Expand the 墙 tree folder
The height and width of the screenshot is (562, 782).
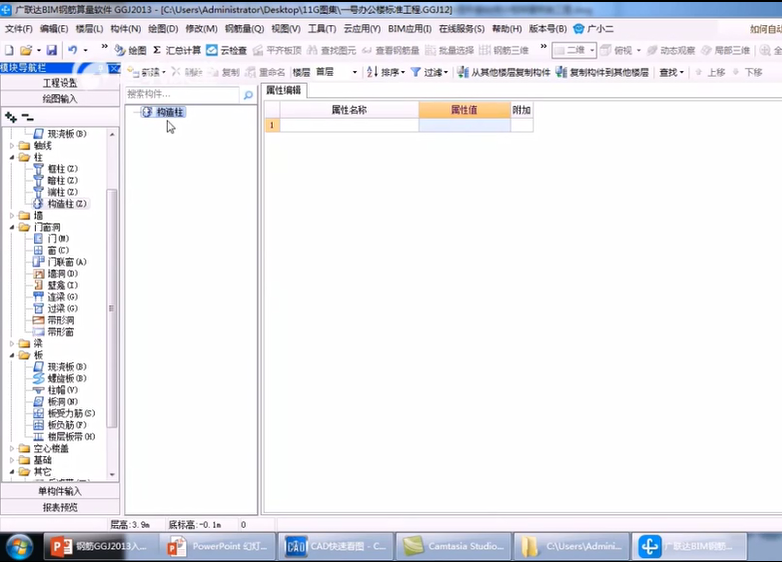(x=12, y=215)
